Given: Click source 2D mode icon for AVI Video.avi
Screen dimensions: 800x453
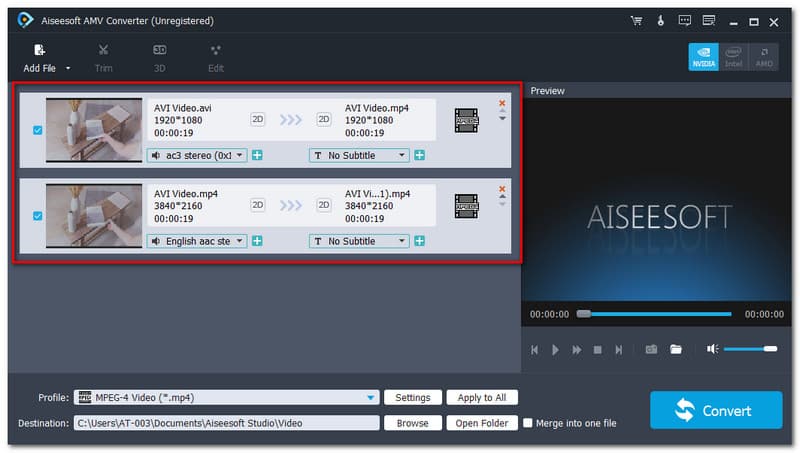Looking at the screenshot, I should pos(258,119).
